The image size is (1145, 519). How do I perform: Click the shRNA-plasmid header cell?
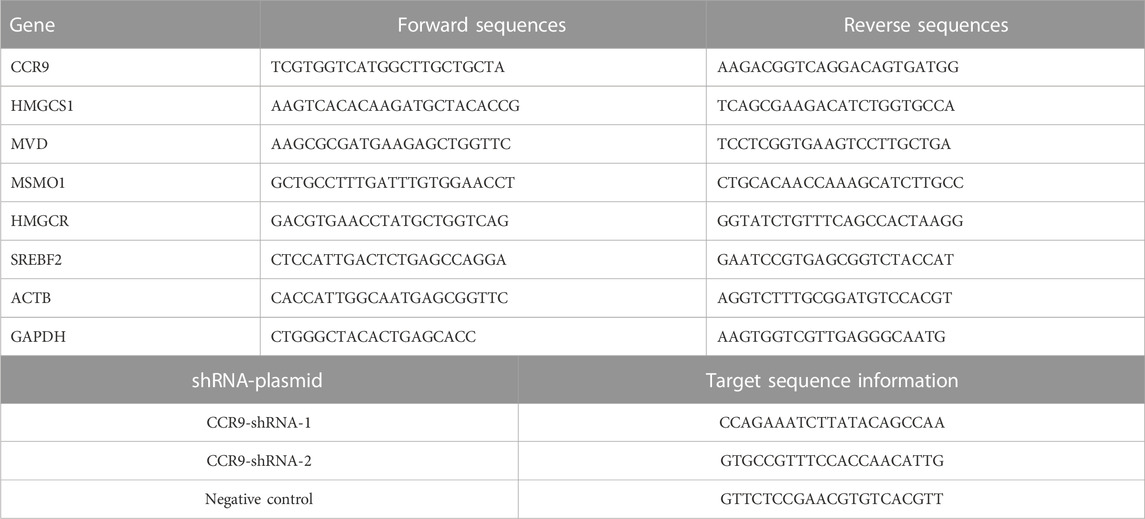click(259, 380)
